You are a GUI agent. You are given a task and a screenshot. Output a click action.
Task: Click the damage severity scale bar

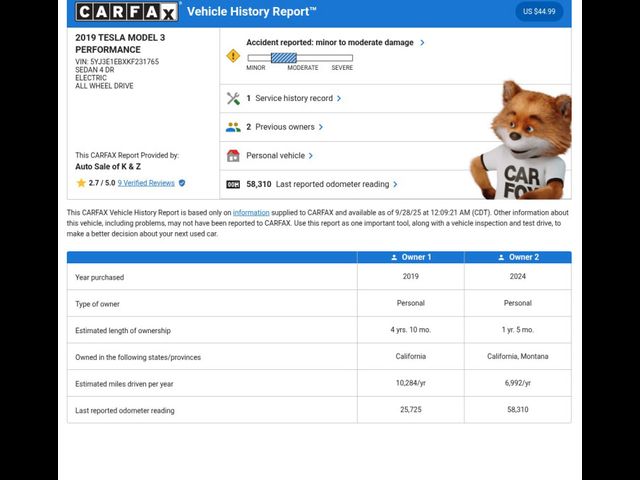(300, 58)
